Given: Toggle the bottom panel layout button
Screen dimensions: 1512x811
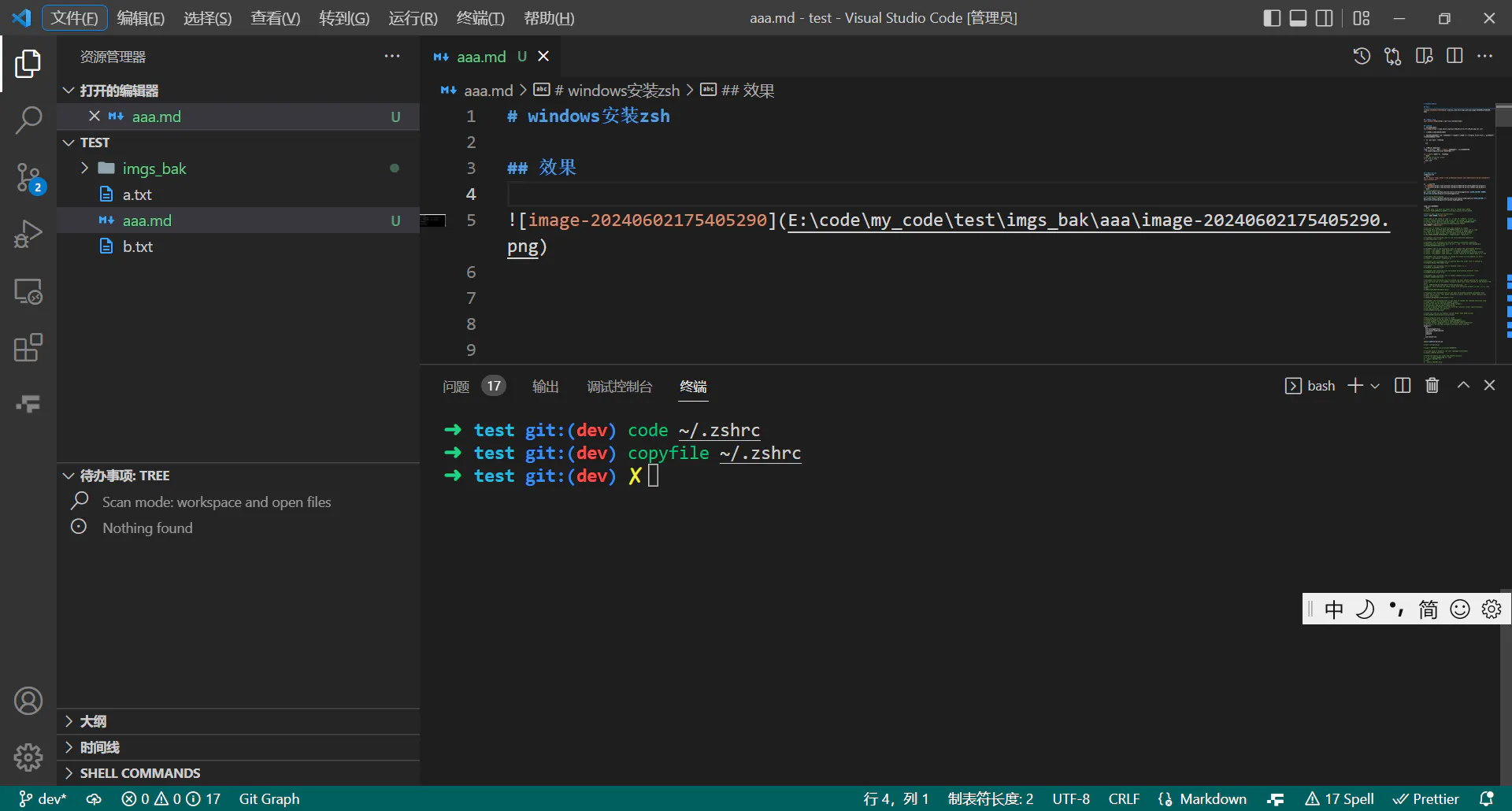Looking at the screenshot, I should coord(1298,18).
